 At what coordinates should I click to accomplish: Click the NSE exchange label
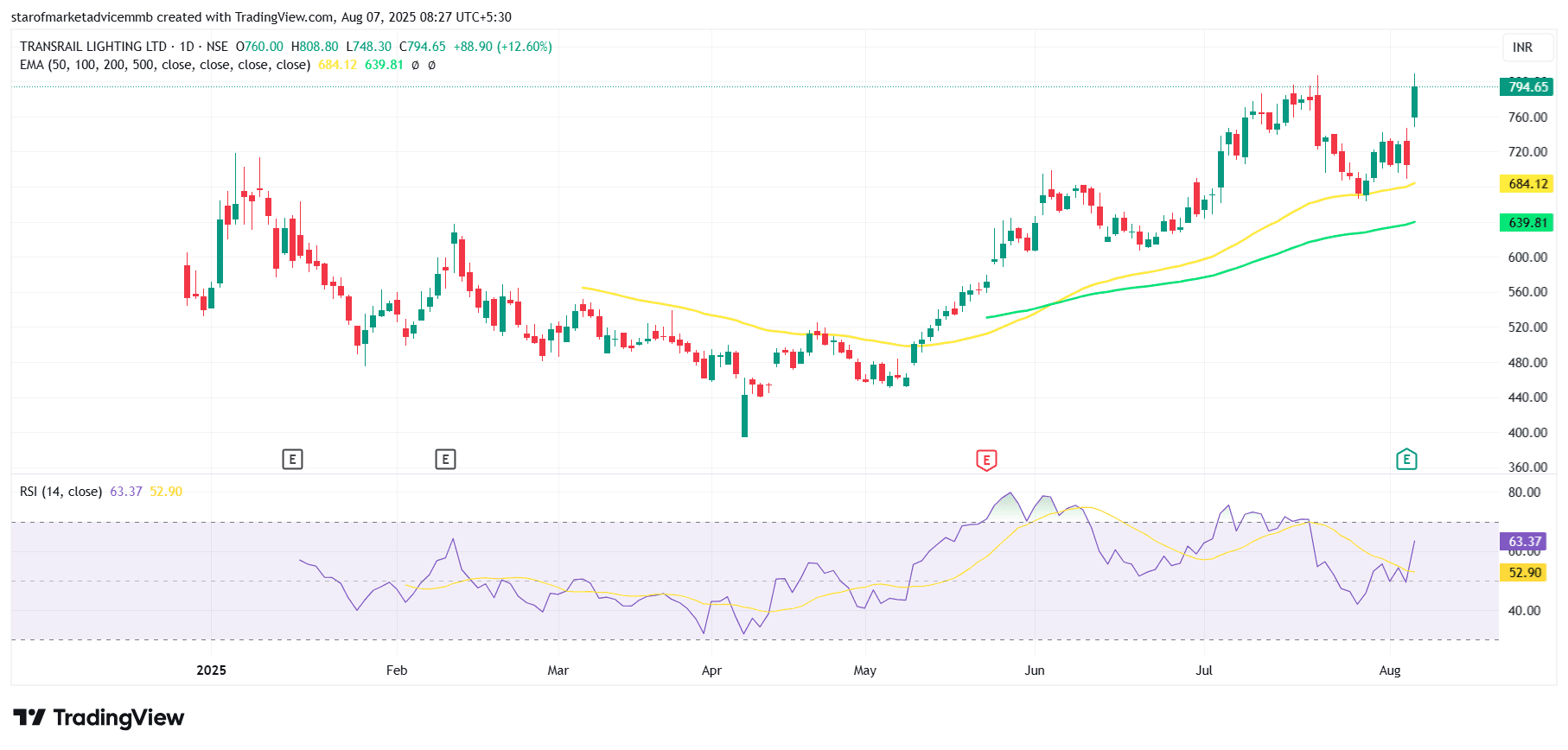pos(217,47)
